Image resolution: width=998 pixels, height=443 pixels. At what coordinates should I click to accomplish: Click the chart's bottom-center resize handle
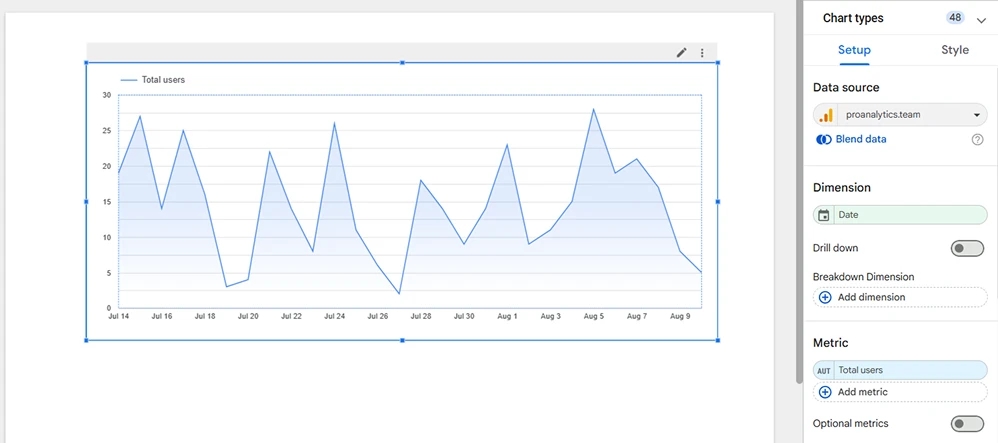click(402, 341)
